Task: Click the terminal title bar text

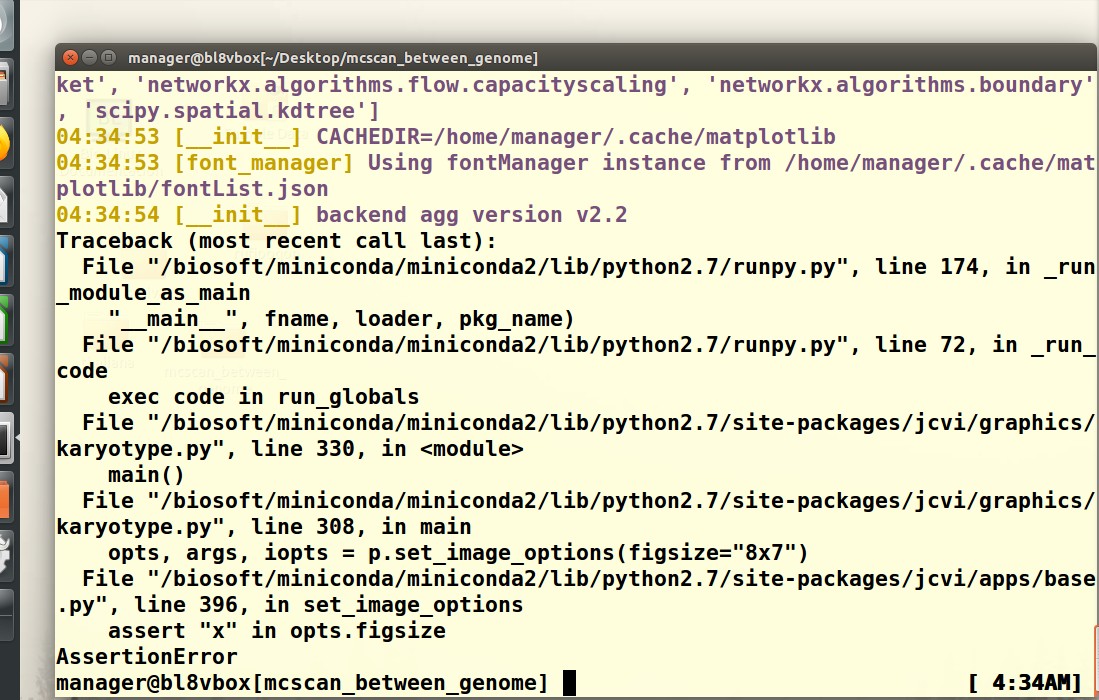Action: (x=332, y=58)
